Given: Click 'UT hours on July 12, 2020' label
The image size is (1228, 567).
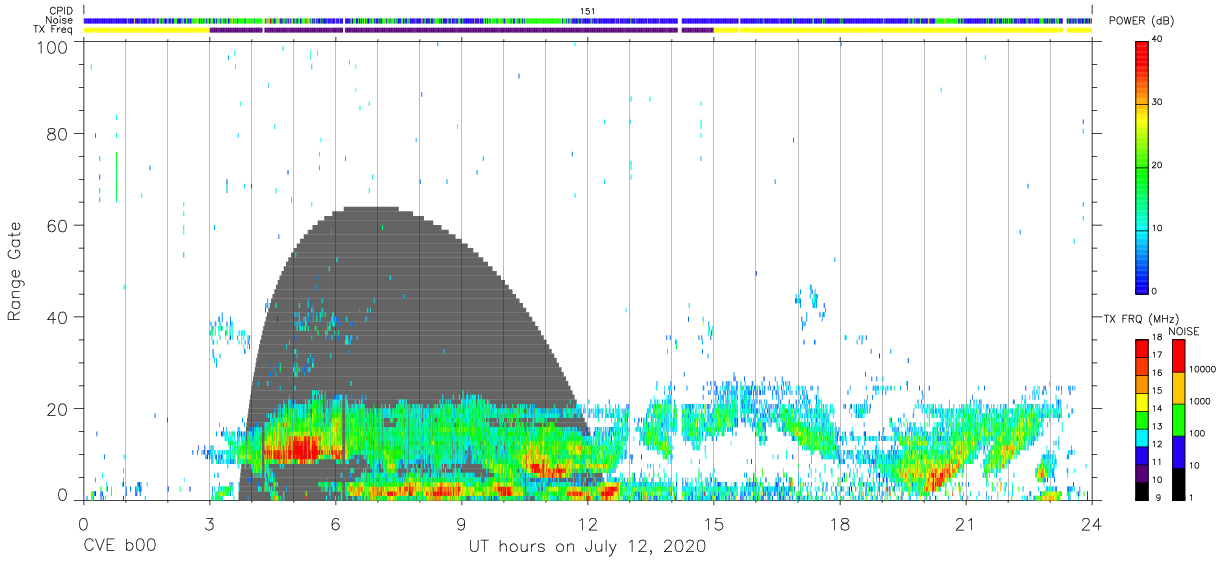Looking at the screenshot, I should (587, 547).
